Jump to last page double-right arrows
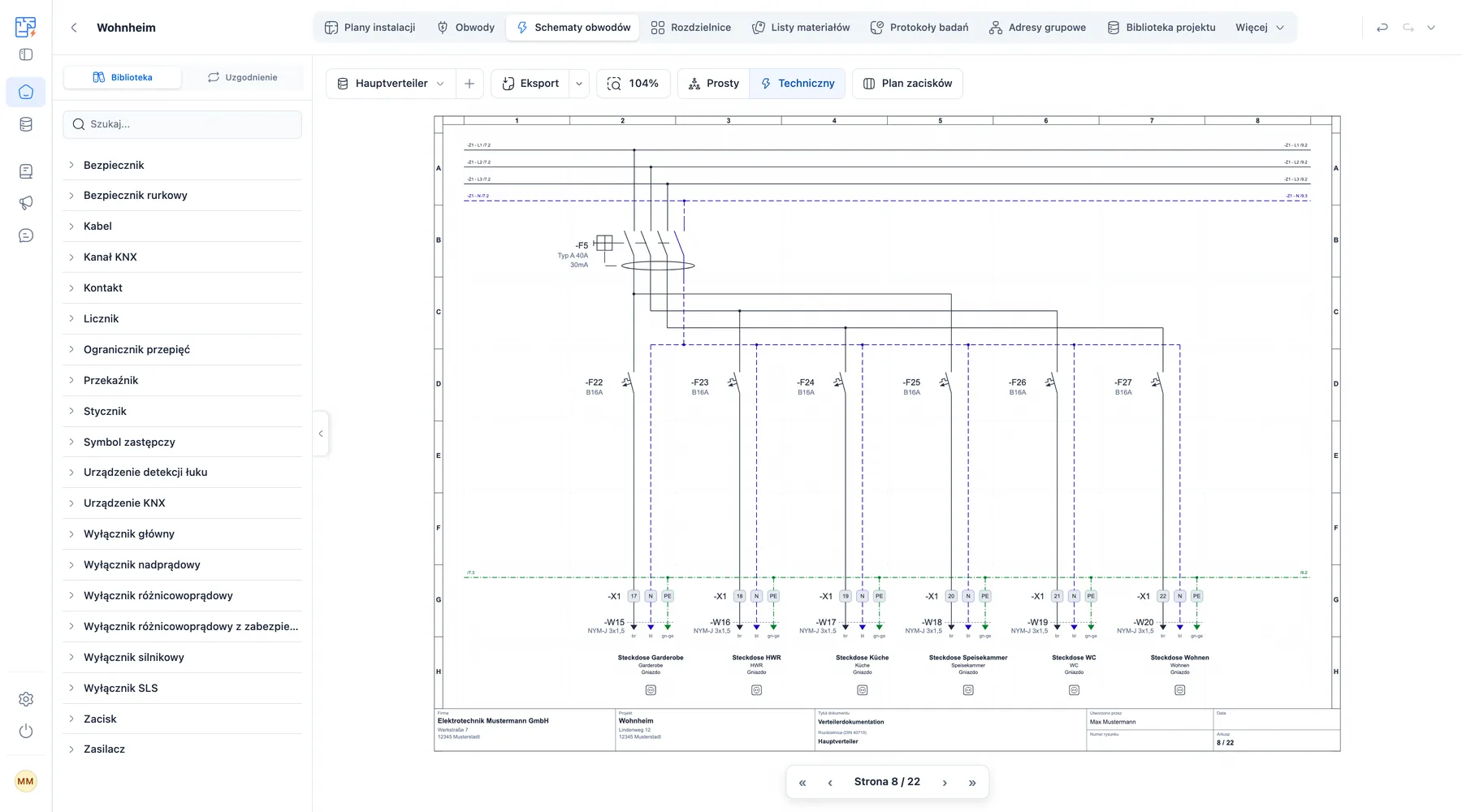 pyautogui.click(x=972, y=783)
